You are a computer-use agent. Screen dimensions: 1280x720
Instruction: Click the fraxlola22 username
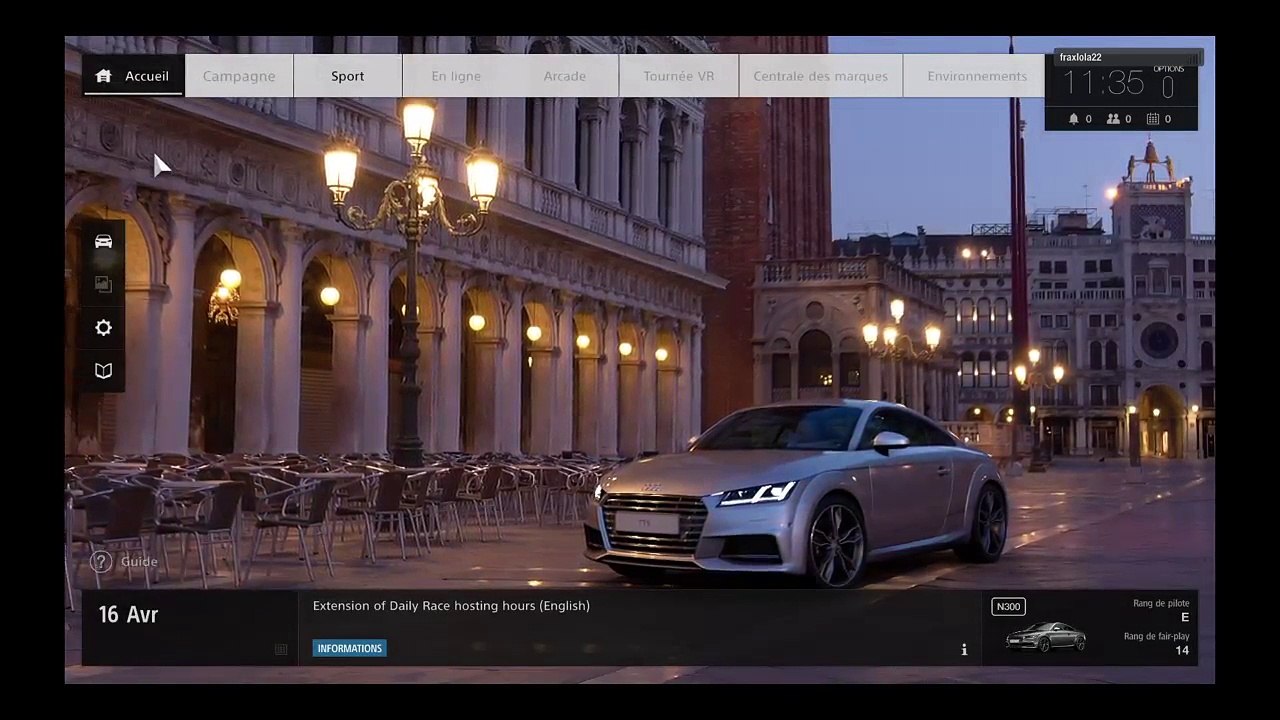click(1080, 57)
